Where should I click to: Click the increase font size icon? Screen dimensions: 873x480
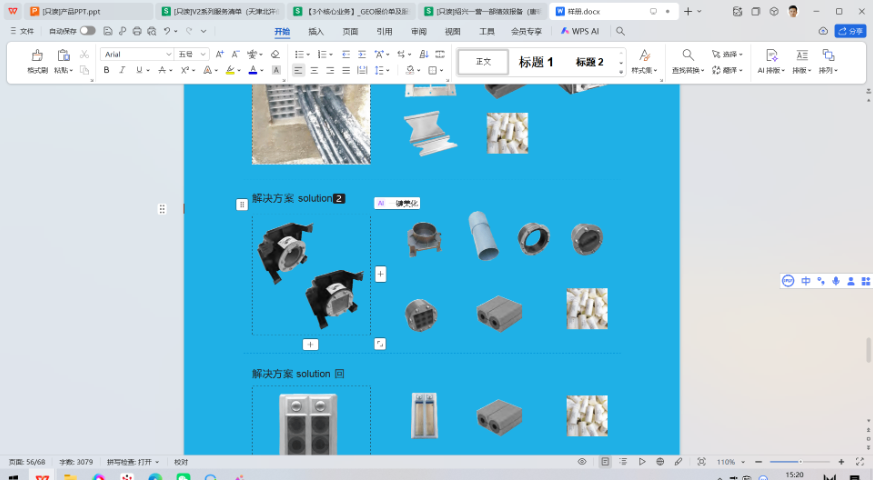point(219,54)
